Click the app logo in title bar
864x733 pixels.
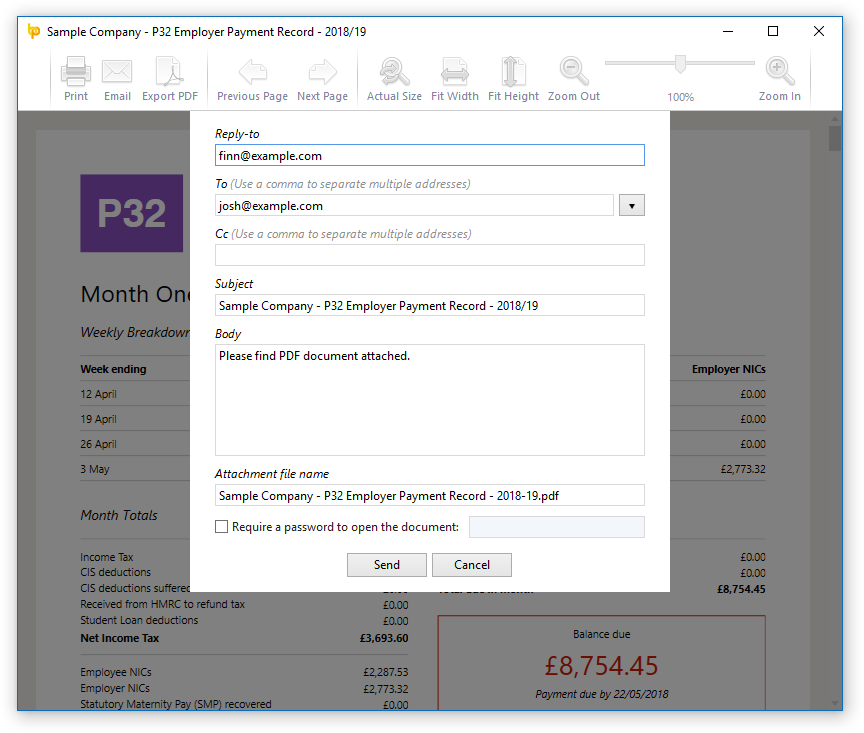pos(34,31)
